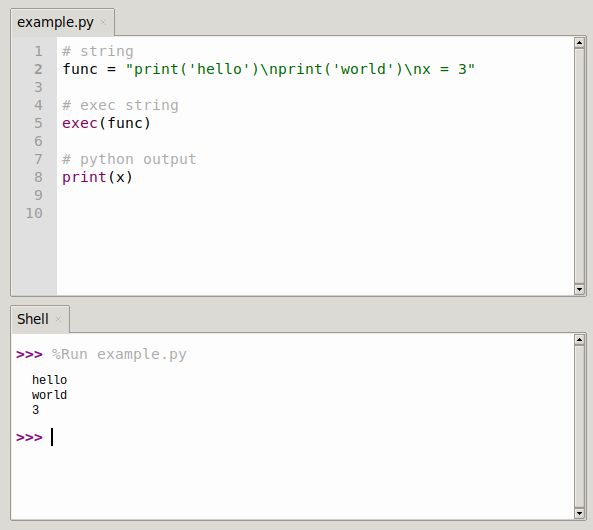Viewport: 593px width, 530px height.
Task: Click the '%Run example.py' command in Shell
Action: click(x=119, y=355)
